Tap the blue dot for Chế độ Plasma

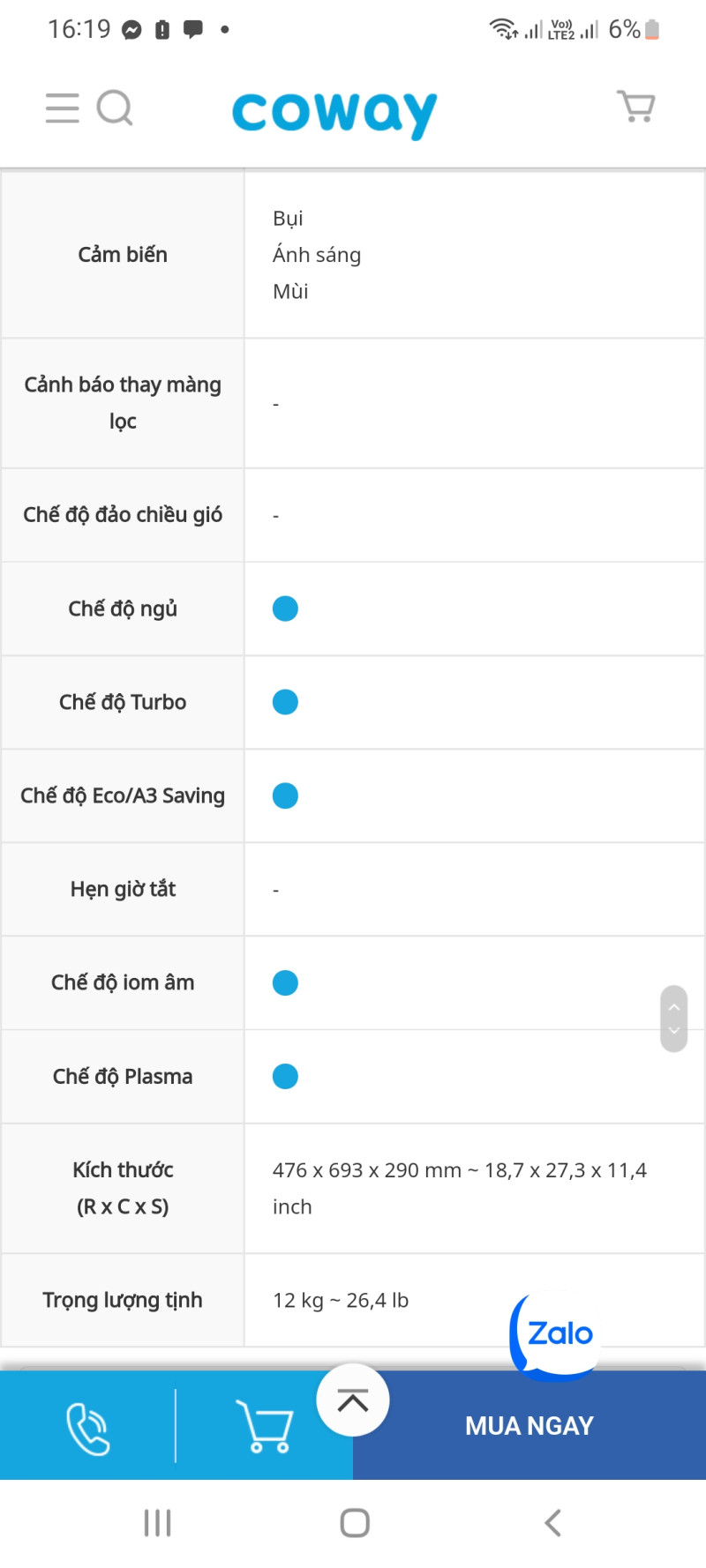285,1077
